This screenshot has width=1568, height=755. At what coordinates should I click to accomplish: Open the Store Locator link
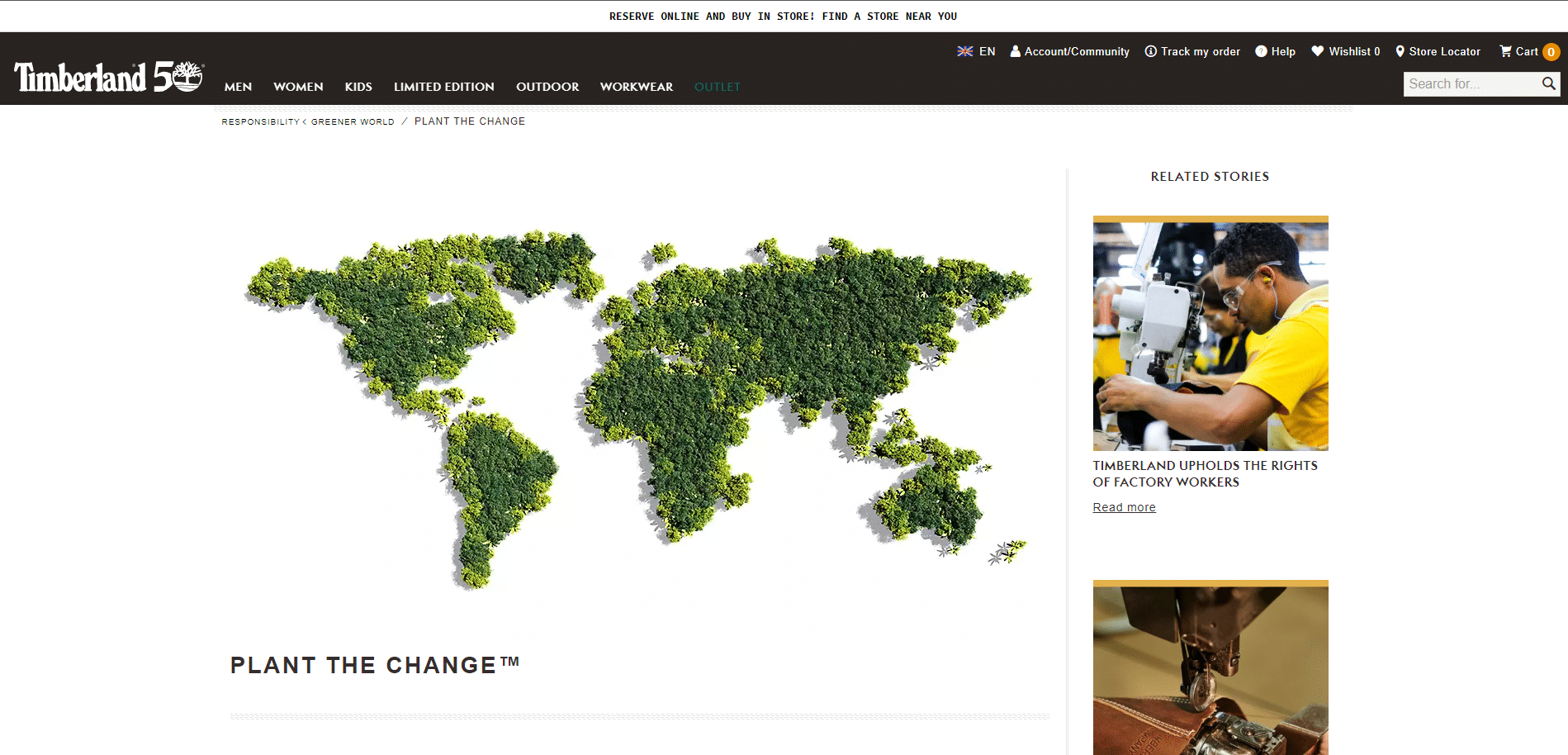(x=1444, y=51)
